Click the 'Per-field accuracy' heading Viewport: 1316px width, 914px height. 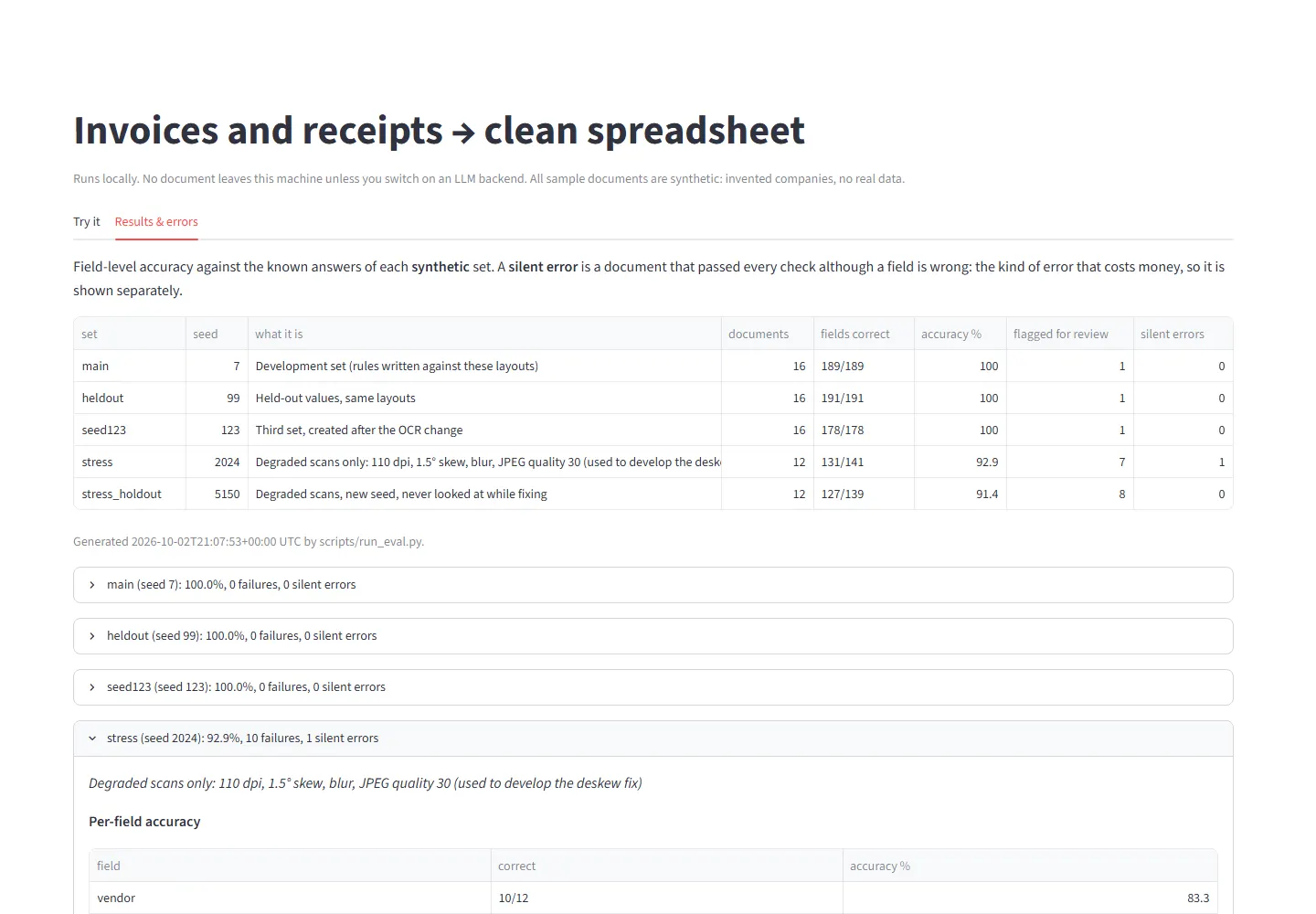click(144, 822)
